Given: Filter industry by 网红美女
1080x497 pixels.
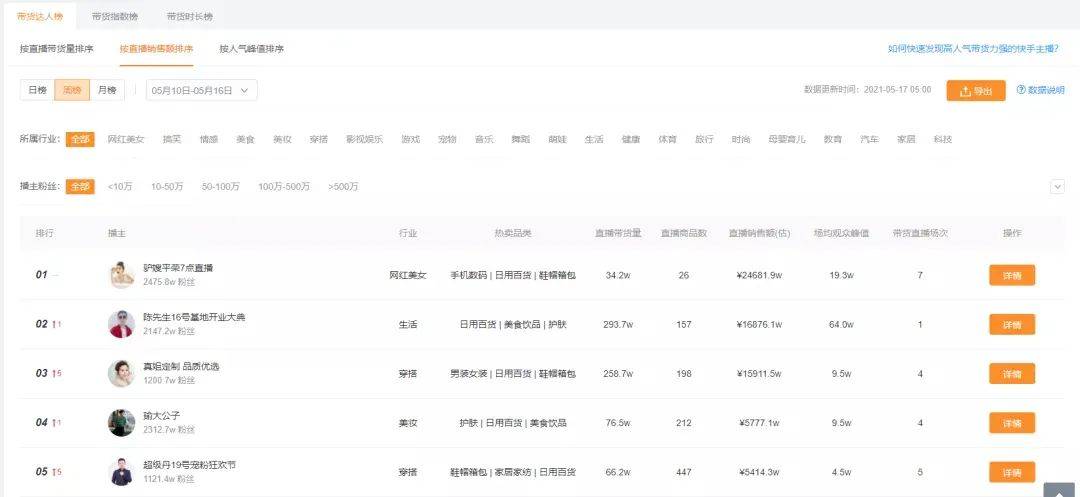Looking at the screenshot, I should (x=126, y=139).
